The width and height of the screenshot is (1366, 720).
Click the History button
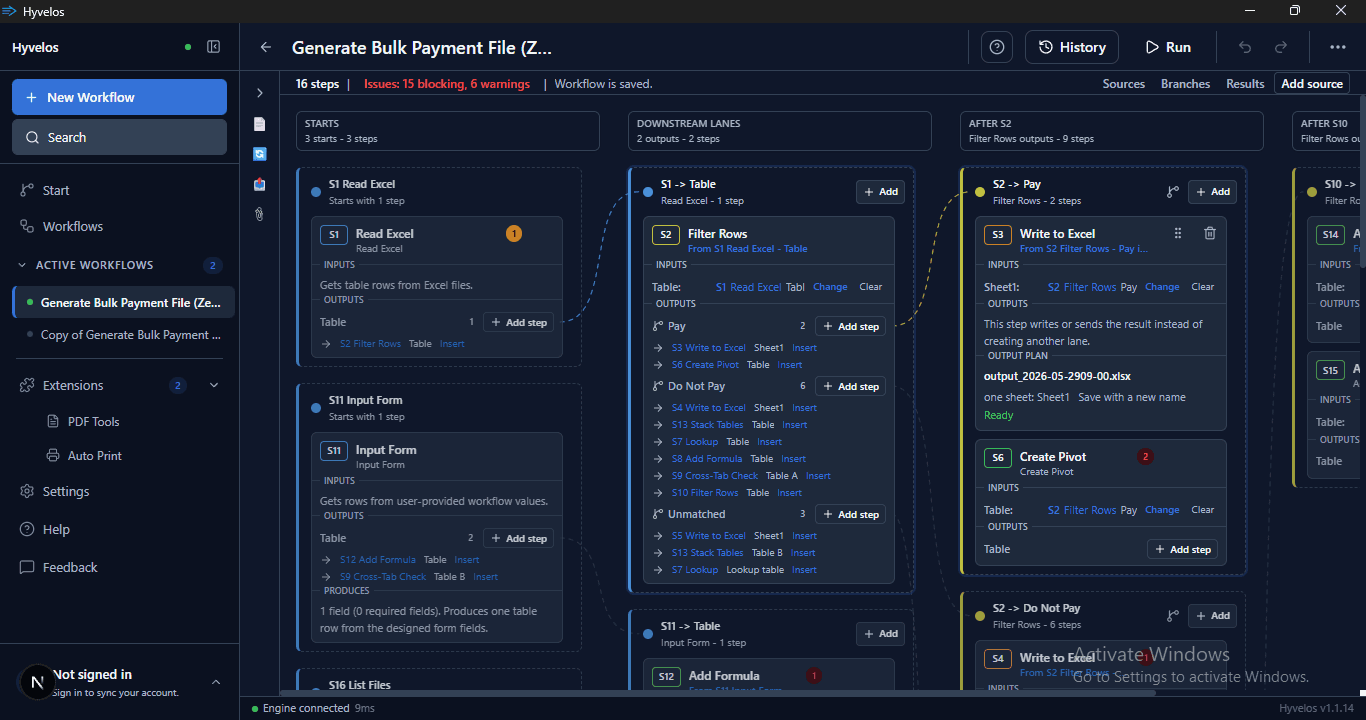click(1072, 47)
